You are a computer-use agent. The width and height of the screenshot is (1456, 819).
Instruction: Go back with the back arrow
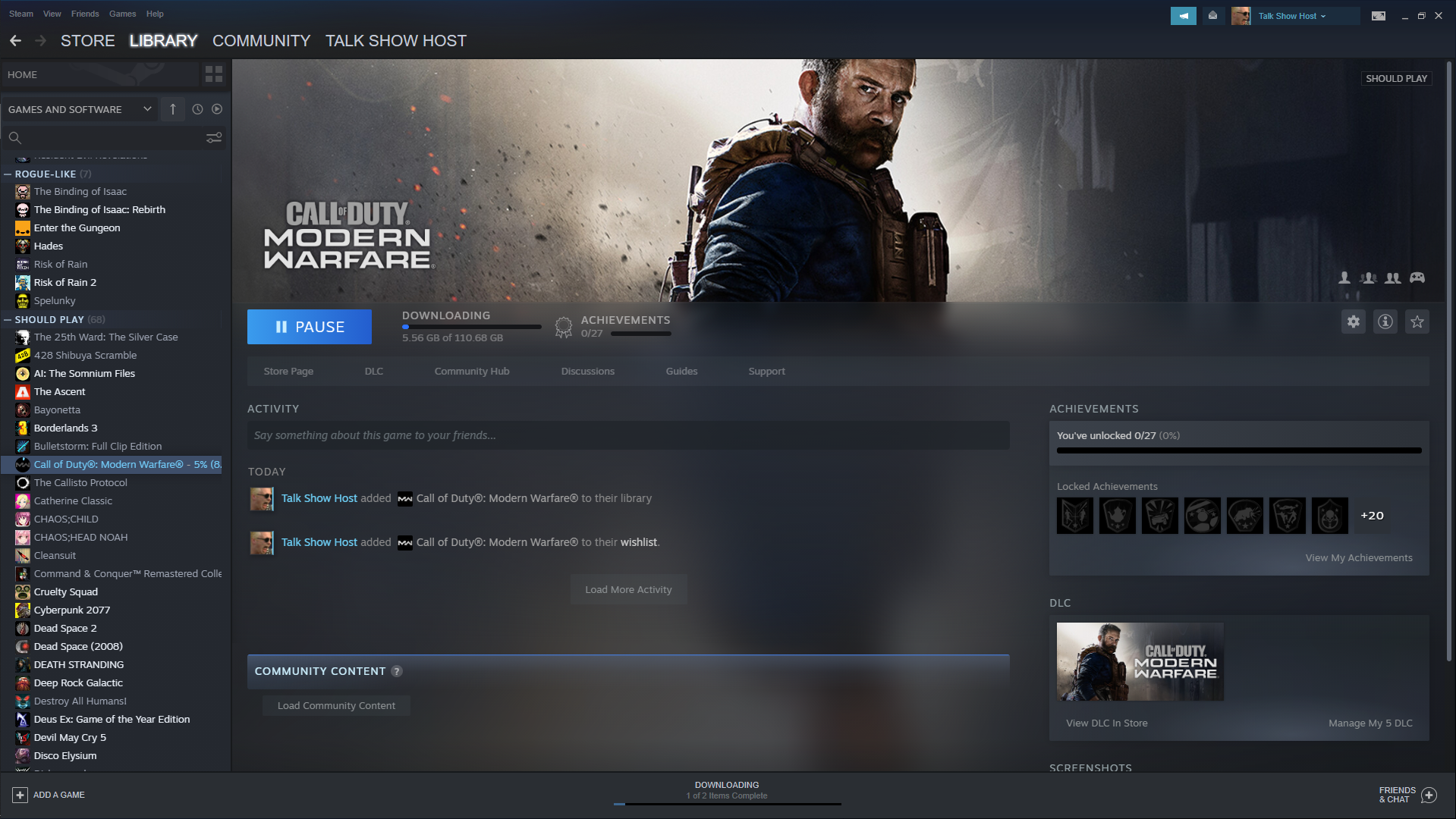click(x=15, y=41)
